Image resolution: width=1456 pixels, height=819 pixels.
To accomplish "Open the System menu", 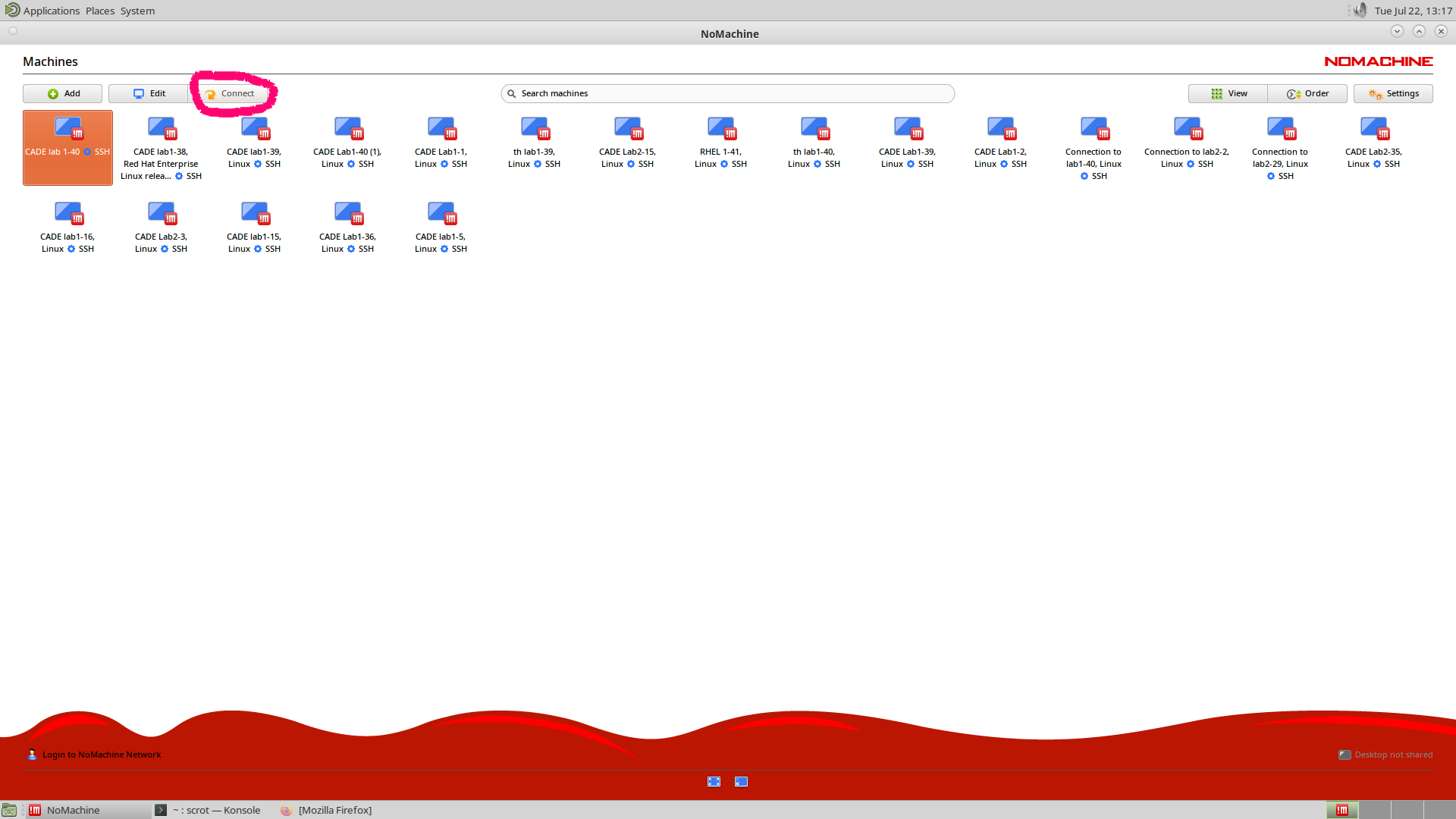I will point(137,11).
